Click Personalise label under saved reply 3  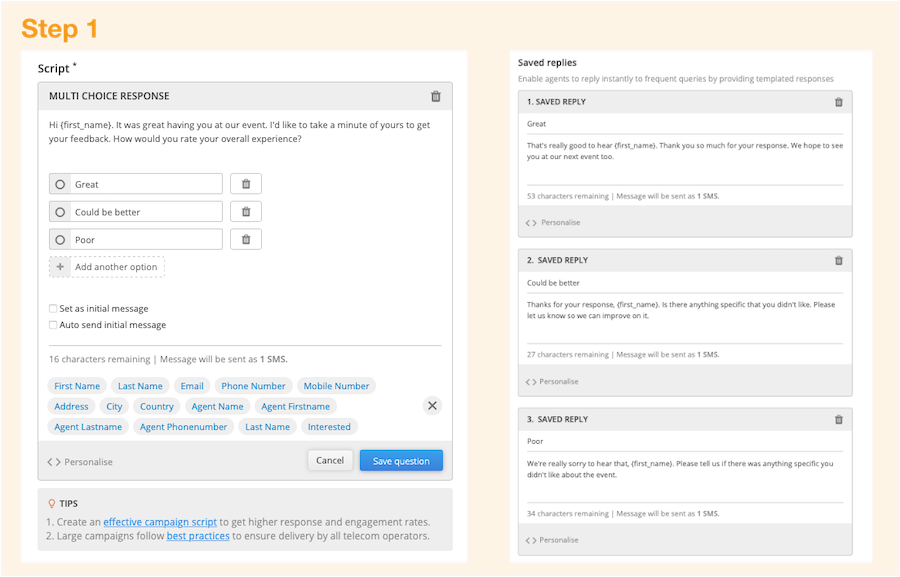point(559,540)
